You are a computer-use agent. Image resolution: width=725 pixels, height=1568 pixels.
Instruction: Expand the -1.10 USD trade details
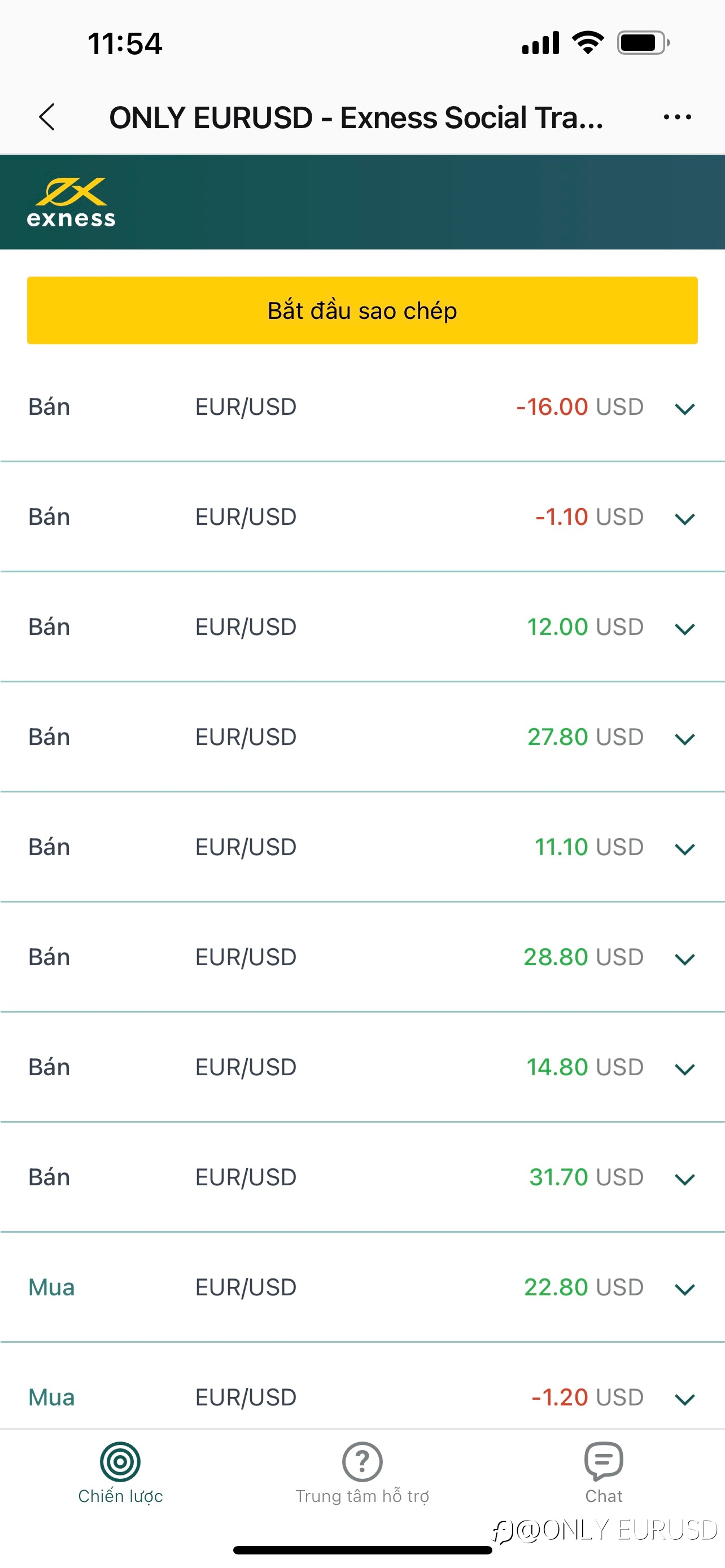pyautogui.click(x=685, y=519)
